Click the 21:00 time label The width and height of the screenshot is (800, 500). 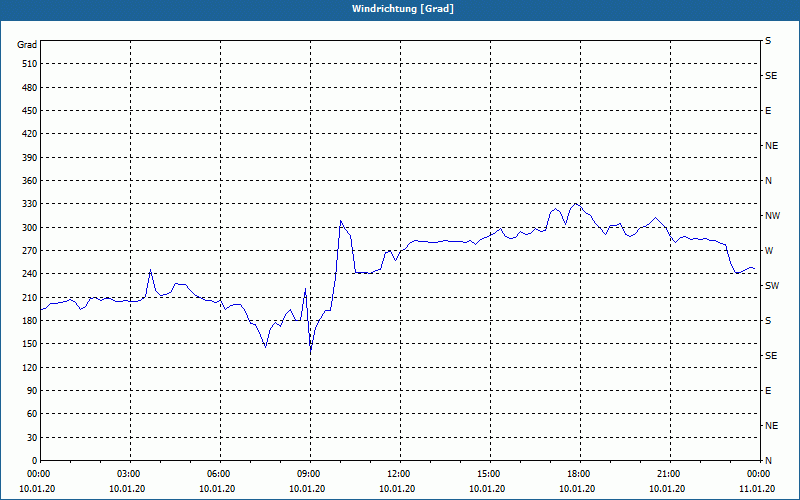click(x=670, y=474)
